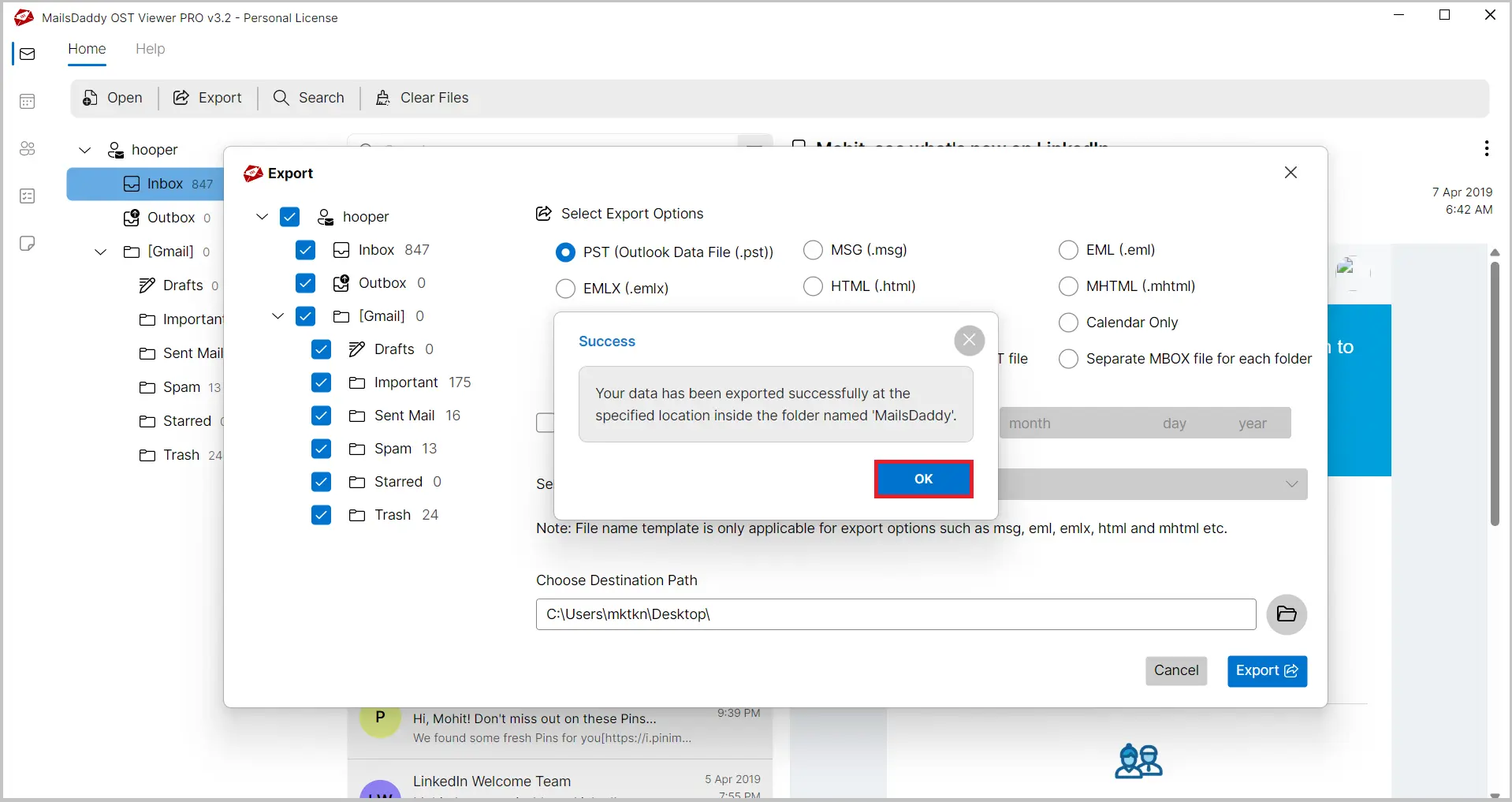Browse for destination folder with the folder icon
This screenshot has width=1512, height=802.
tap(1287, 614)
